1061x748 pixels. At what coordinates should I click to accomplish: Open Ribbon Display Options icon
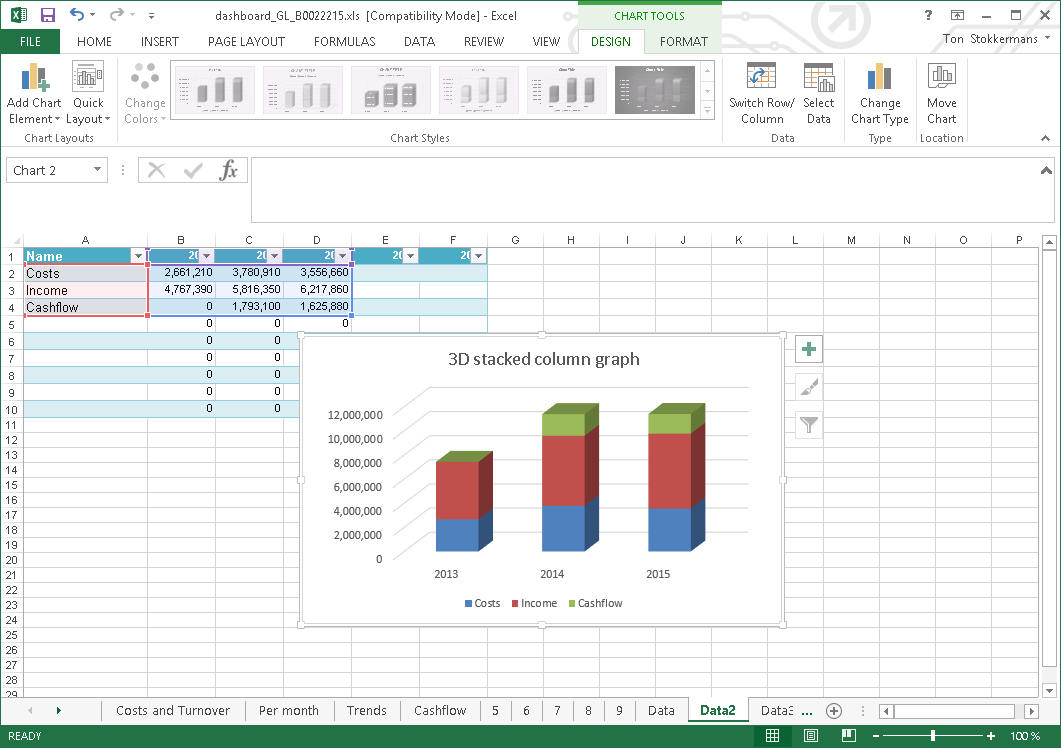(957, 15)
